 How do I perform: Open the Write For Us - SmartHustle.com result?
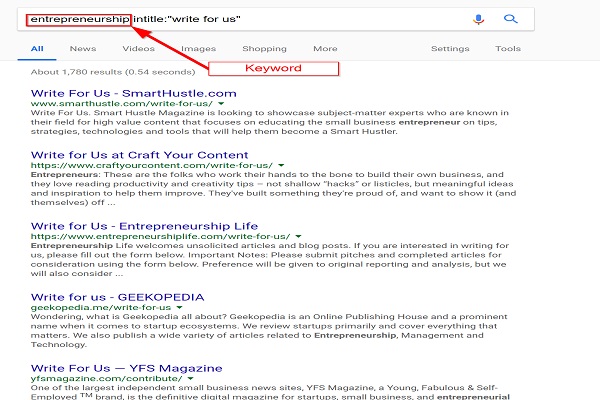134,93
